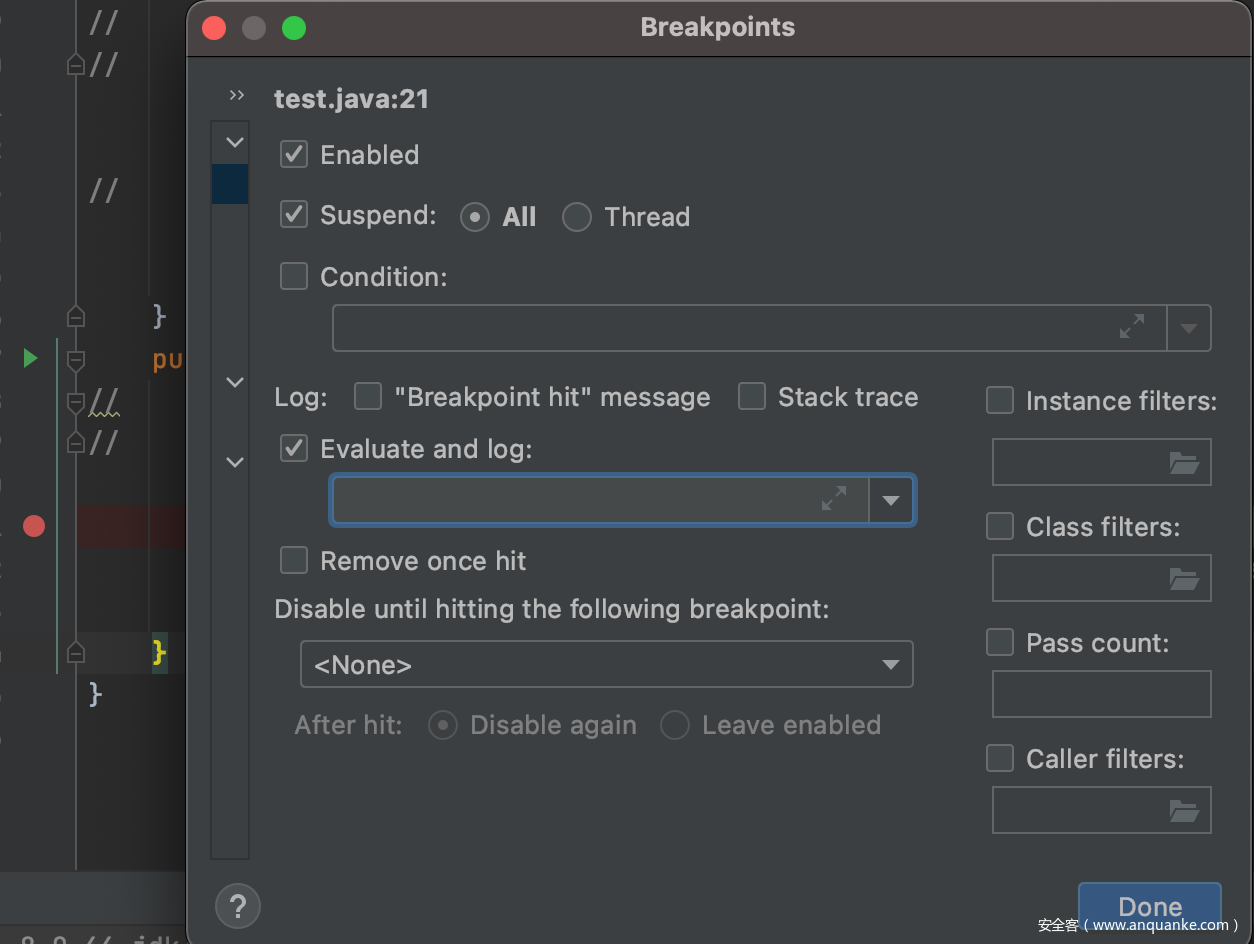The image size is (1254, 944).
Task: Select the Thread suspend radio button
Action: click(x=577, y=217)
